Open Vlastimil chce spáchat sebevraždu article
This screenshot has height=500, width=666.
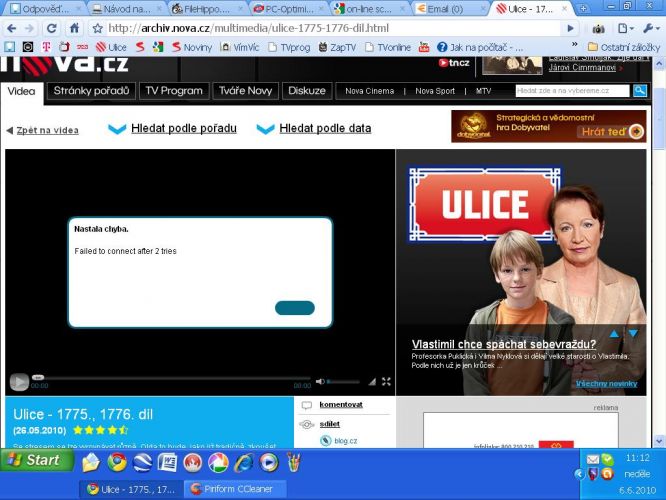pos(504,344)
